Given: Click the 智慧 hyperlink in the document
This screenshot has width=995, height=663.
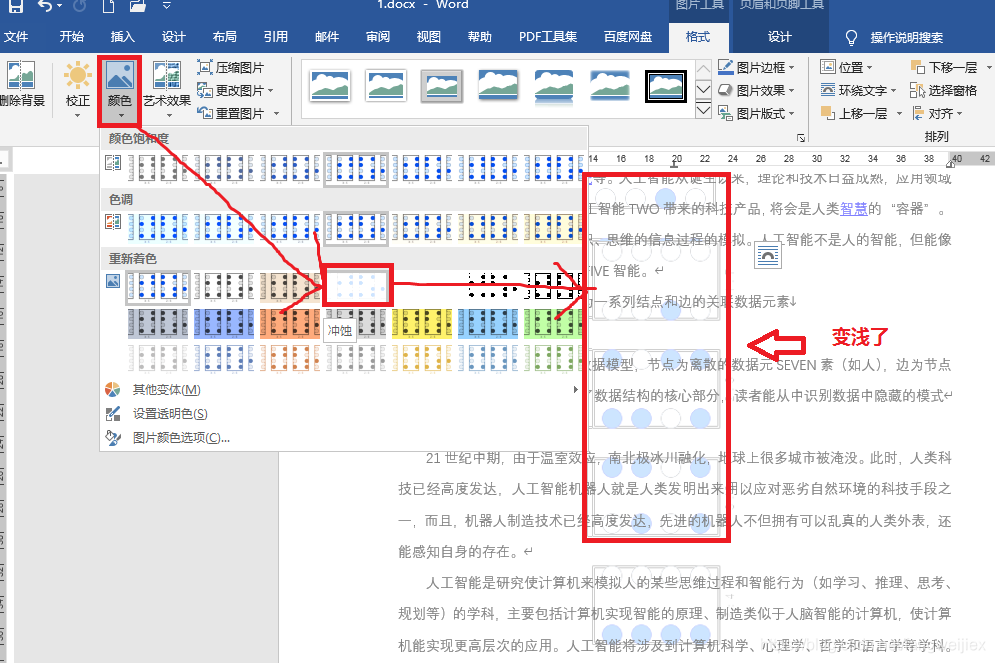Looking at the screenshot, I should pos(853,209).
